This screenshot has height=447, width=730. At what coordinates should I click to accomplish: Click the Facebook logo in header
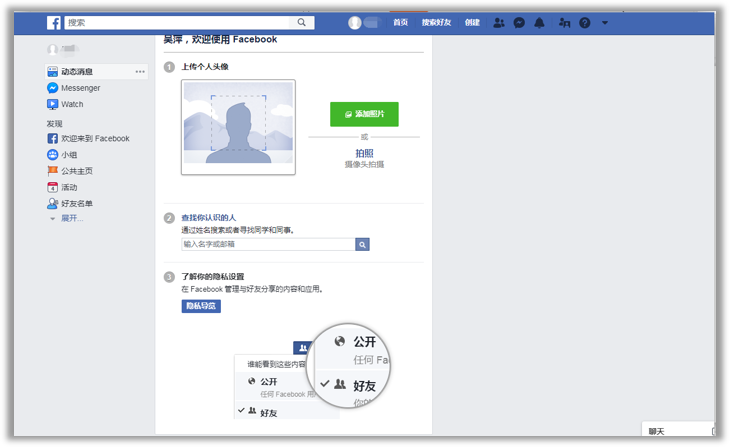54,22
